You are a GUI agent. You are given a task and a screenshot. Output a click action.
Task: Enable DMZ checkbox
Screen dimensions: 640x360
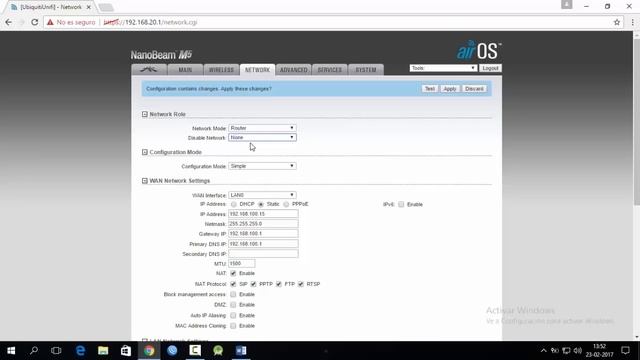[233, 304]
